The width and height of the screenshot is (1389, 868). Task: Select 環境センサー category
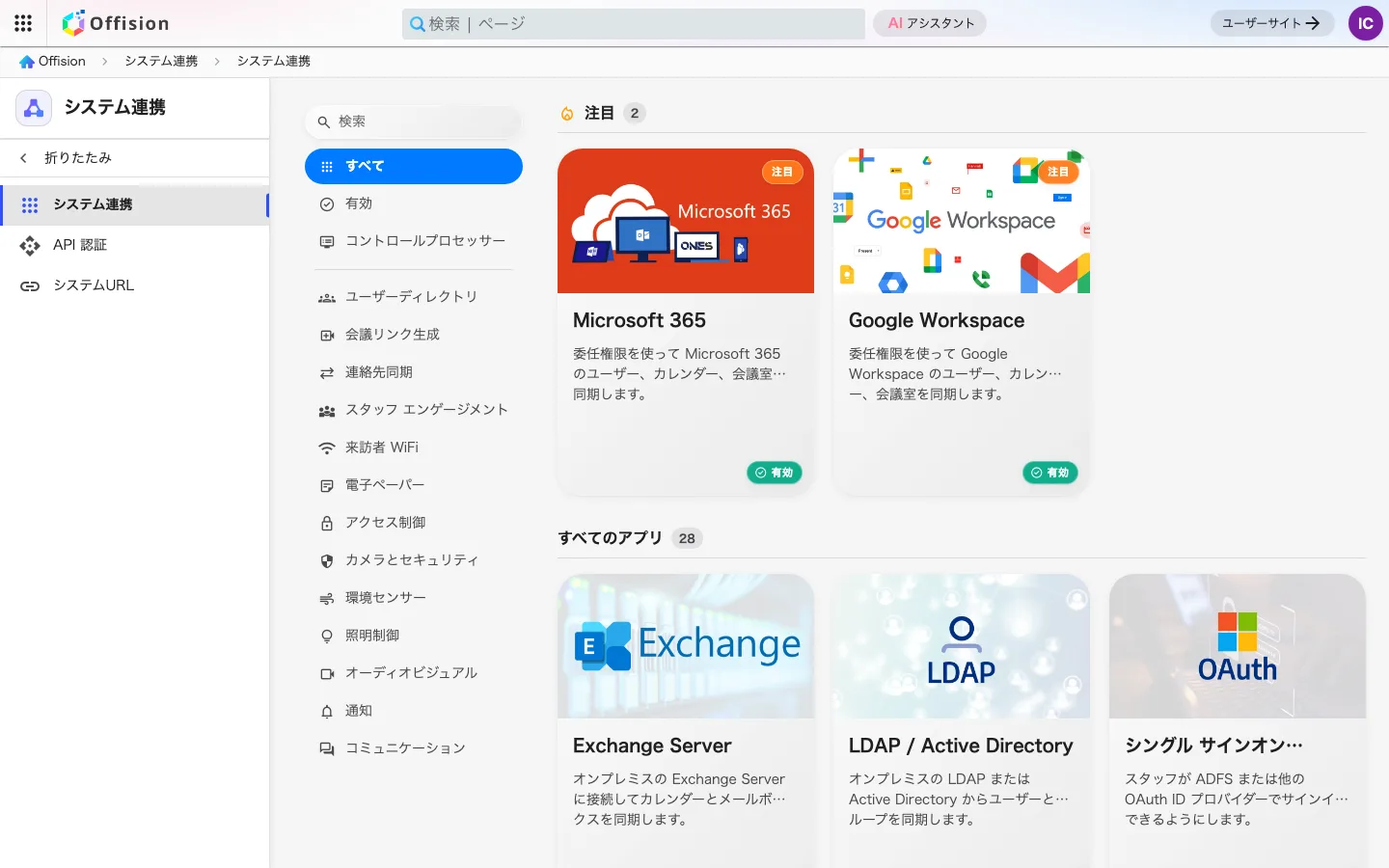[414, 598]
